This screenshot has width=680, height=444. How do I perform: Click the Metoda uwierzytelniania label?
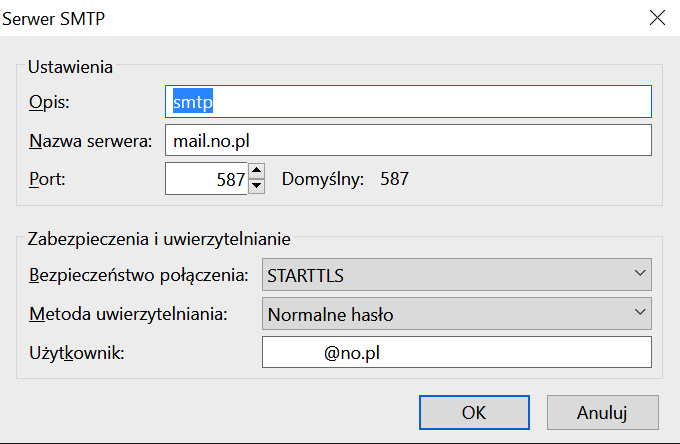(x=128, y=314)
